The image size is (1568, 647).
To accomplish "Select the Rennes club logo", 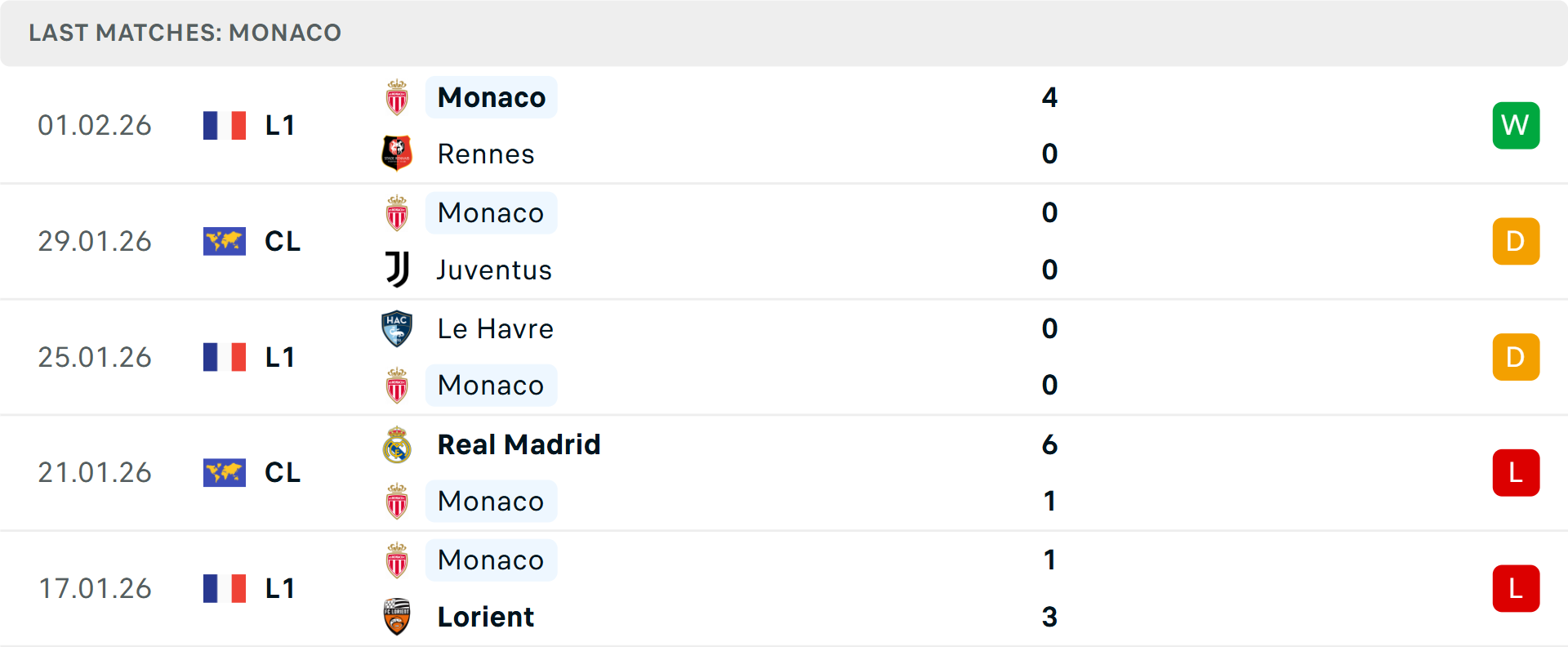I will (397, 154).
